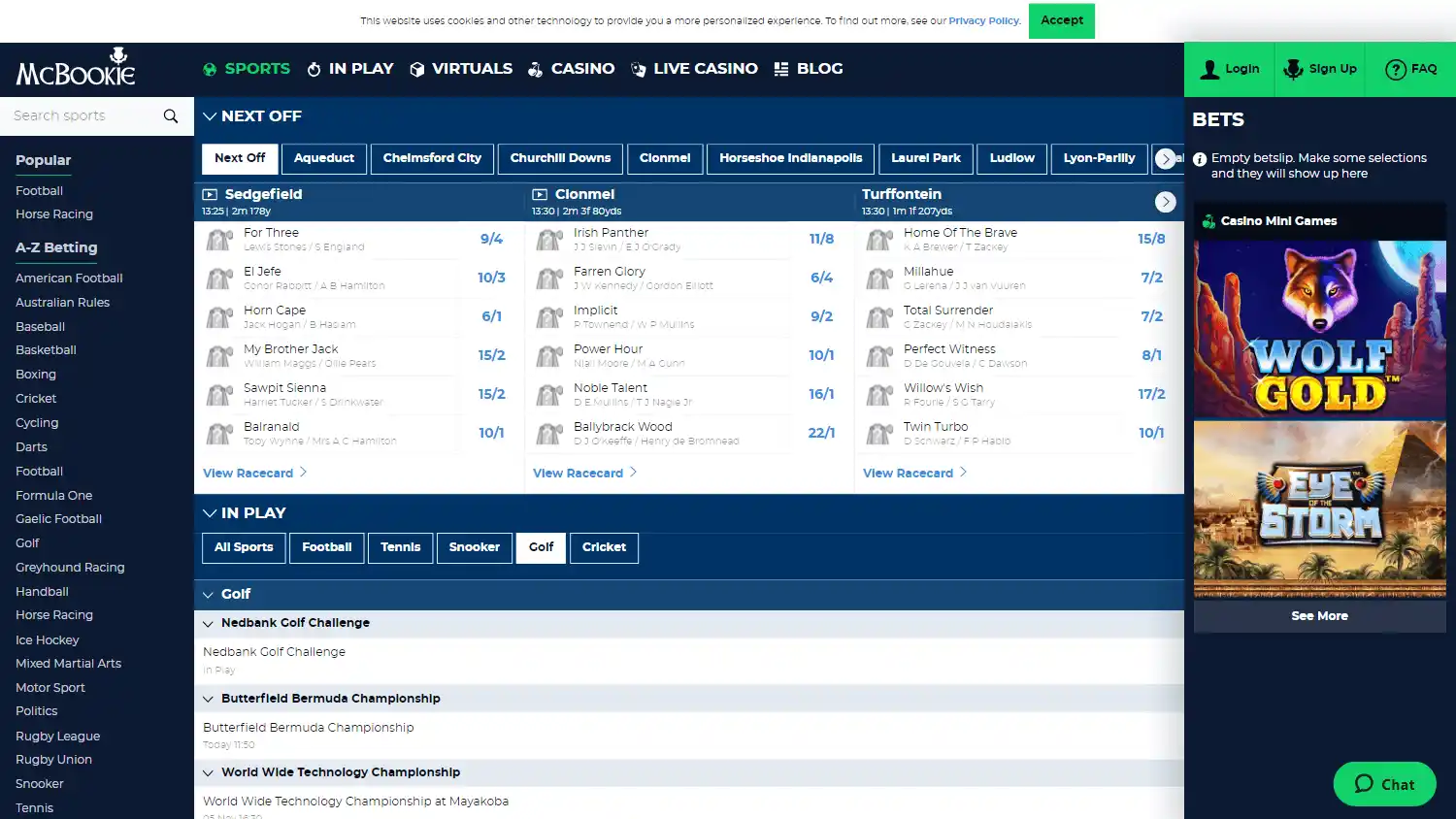Image resolution: width=1456 pixels, height=819 pixels.
Task: Click the info icon in the betslip
Action: tap(1200, 159)
